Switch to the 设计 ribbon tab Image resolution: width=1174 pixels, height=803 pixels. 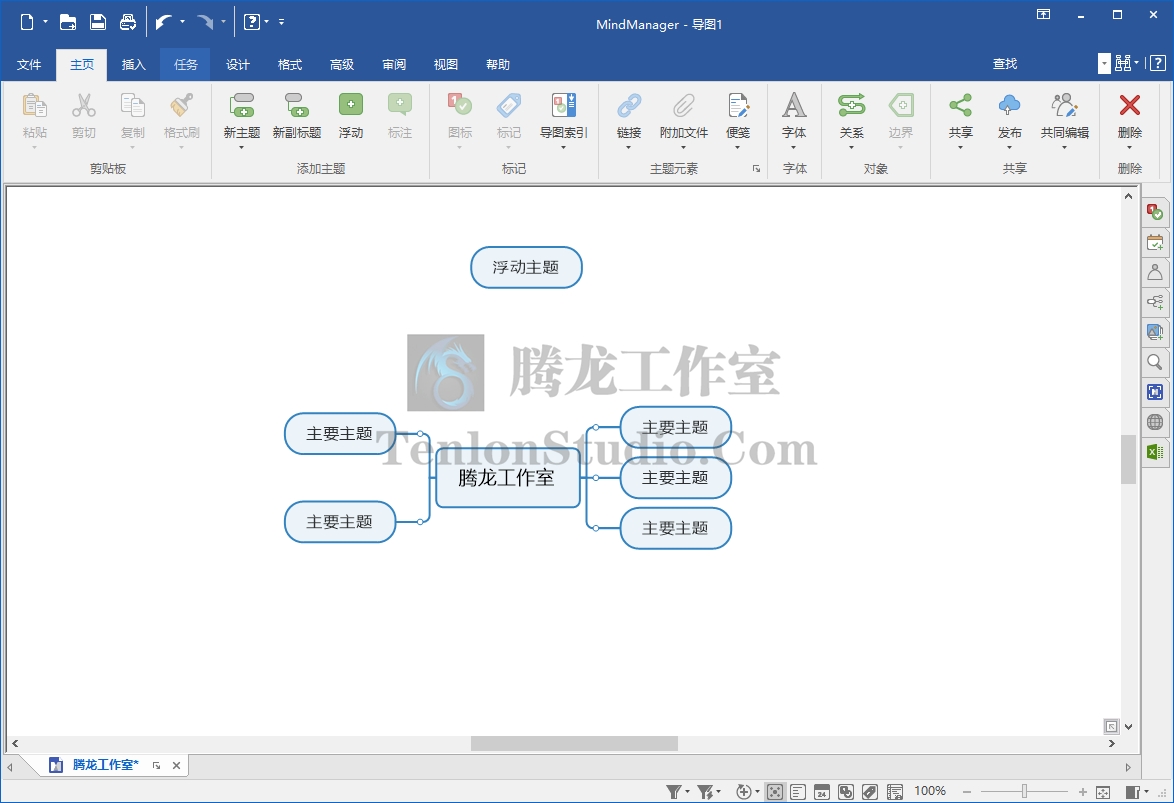(237, 64)
